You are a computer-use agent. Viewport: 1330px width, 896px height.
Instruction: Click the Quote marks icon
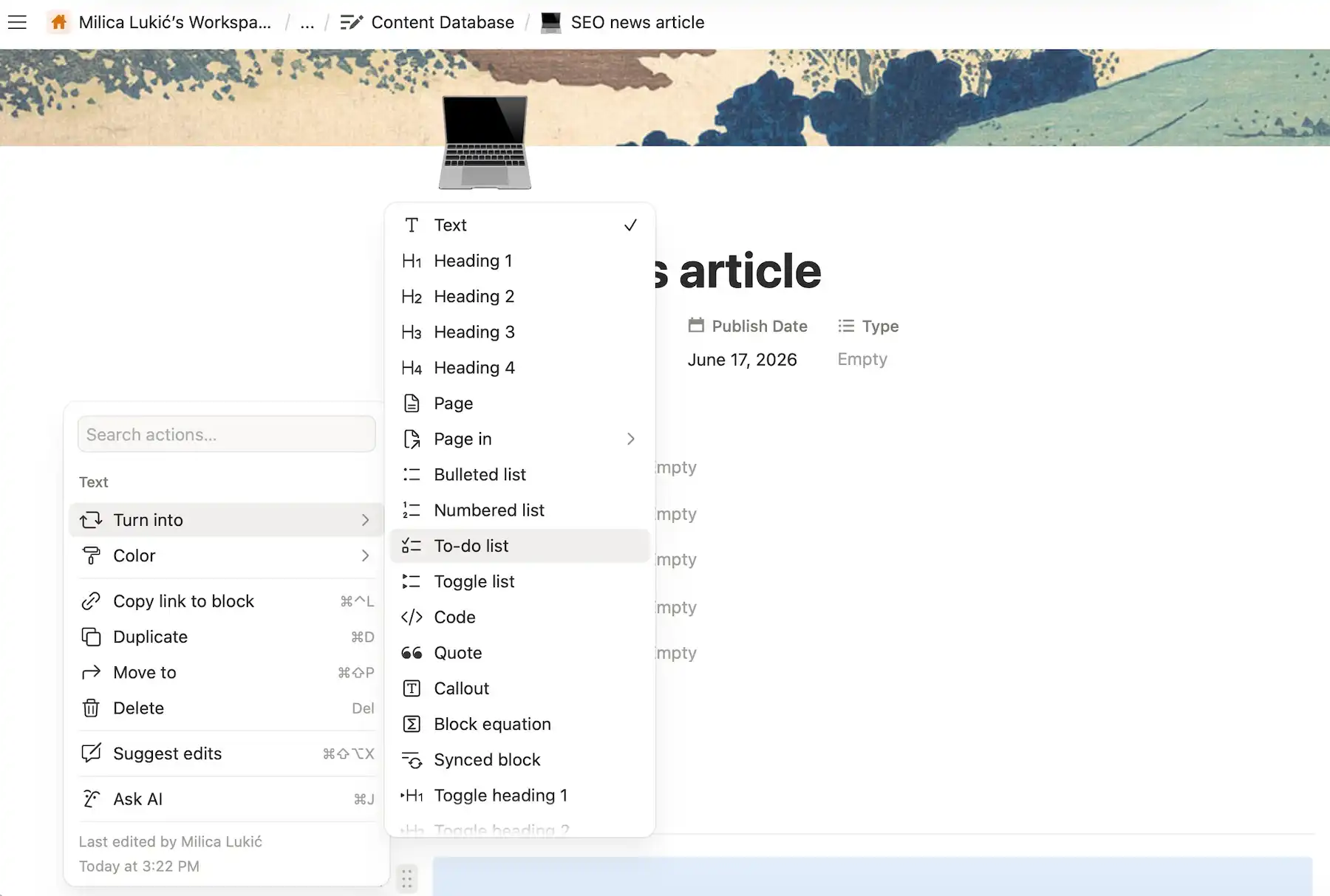[x=412, y=653]
